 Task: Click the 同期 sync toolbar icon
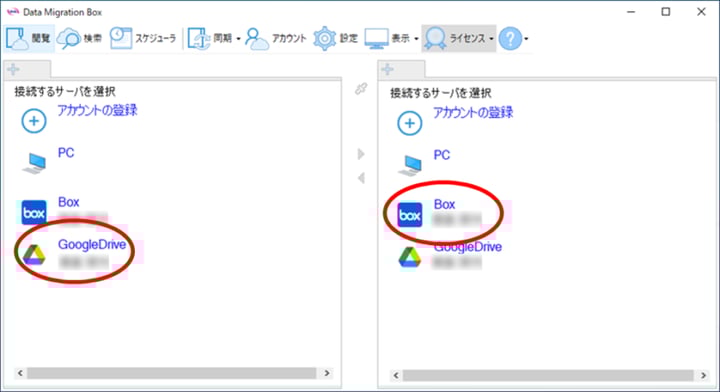199,38
